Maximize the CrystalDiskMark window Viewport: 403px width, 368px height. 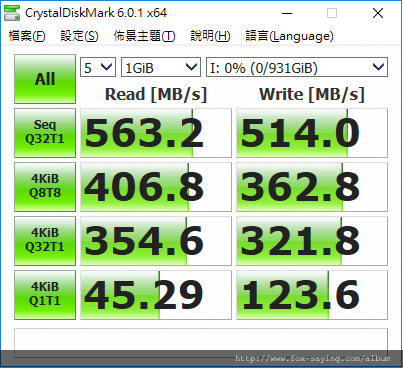click(332, 13)
